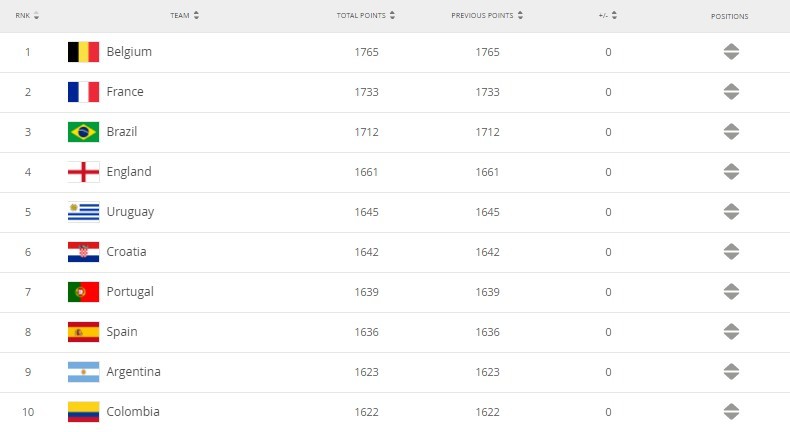
Task: Sort table by Team column
Action: tap(184, 16)
